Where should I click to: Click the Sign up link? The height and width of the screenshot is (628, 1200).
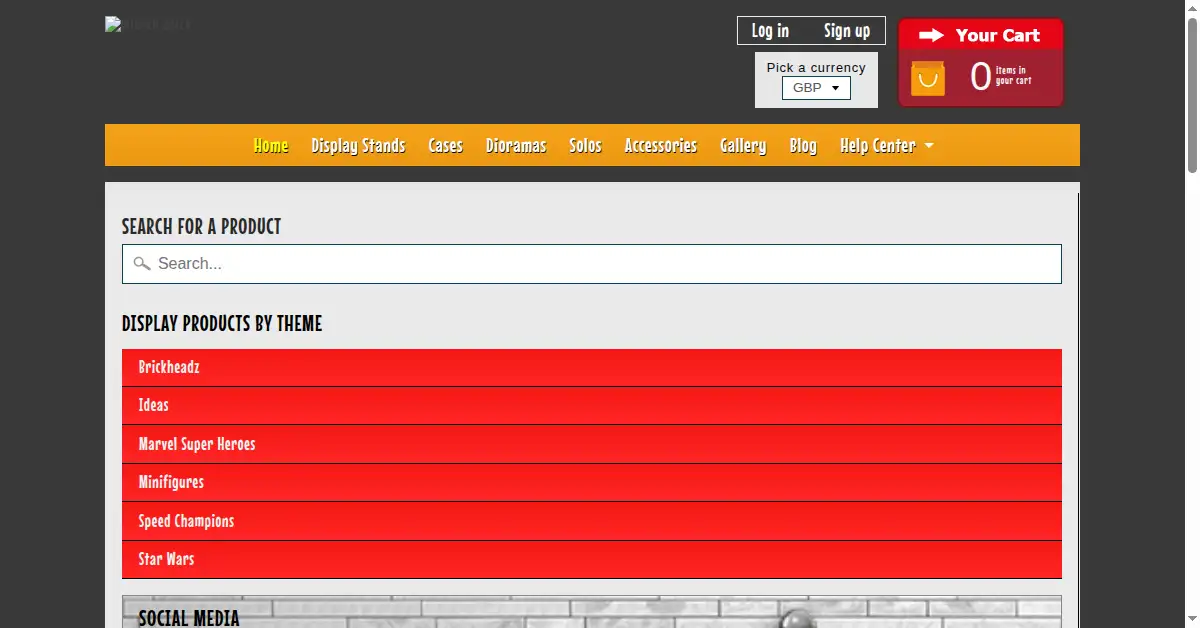pos(847,31)
